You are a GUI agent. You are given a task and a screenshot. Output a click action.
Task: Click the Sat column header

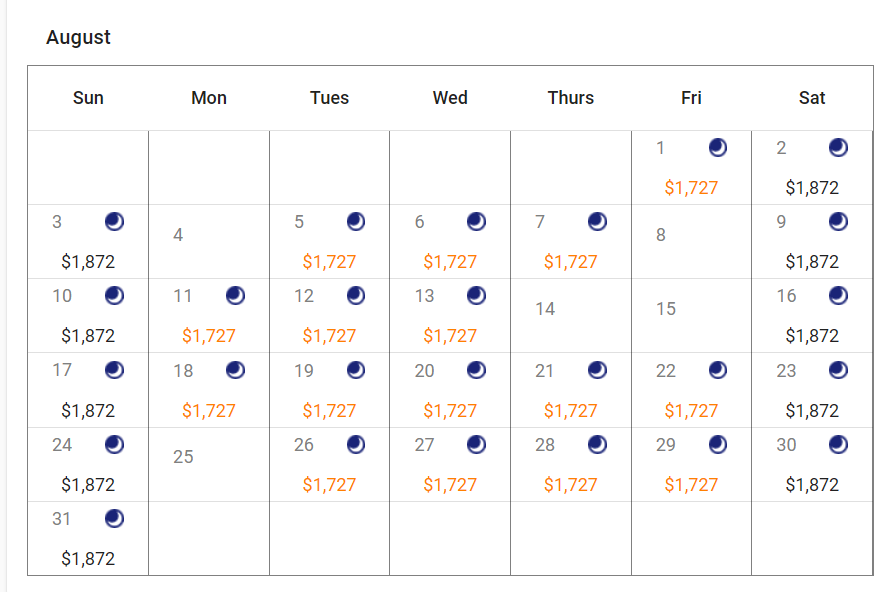coord(812,98)
